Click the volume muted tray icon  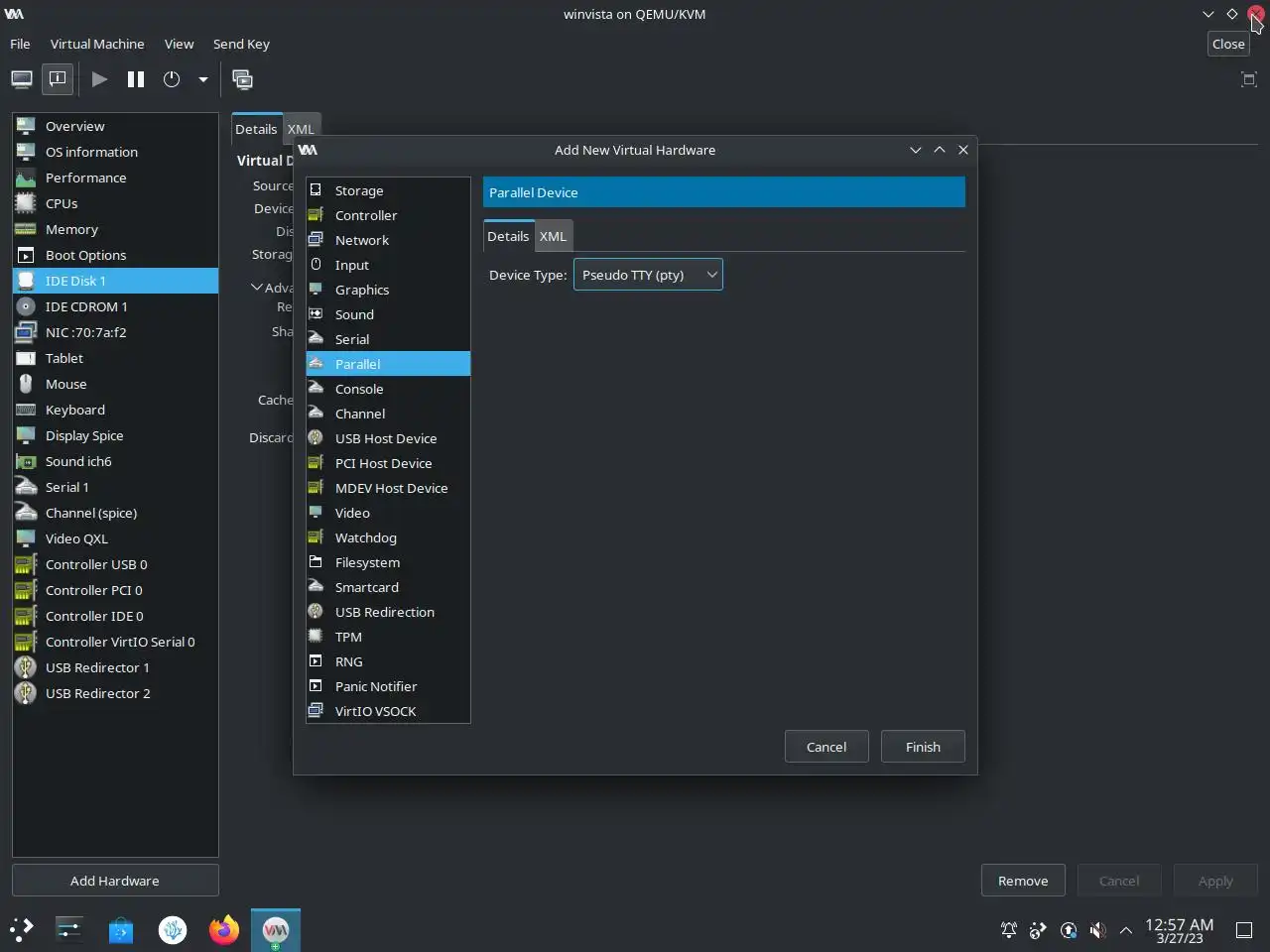pyautogui.click(x=1097, y=930)
